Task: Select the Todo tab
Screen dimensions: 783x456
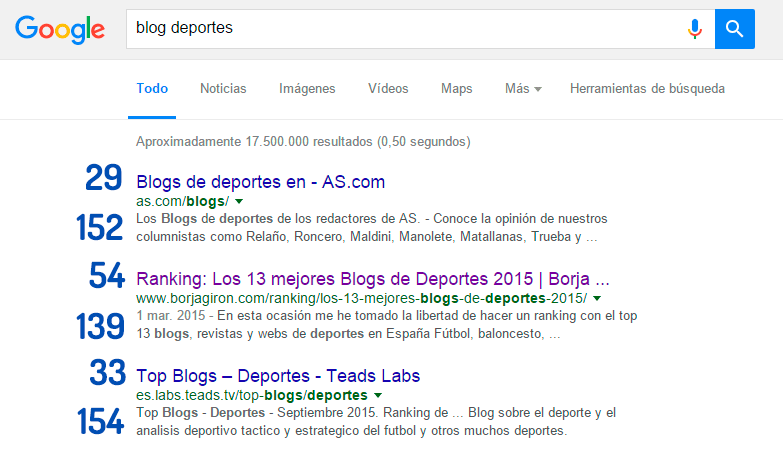Action: [152, 89]
